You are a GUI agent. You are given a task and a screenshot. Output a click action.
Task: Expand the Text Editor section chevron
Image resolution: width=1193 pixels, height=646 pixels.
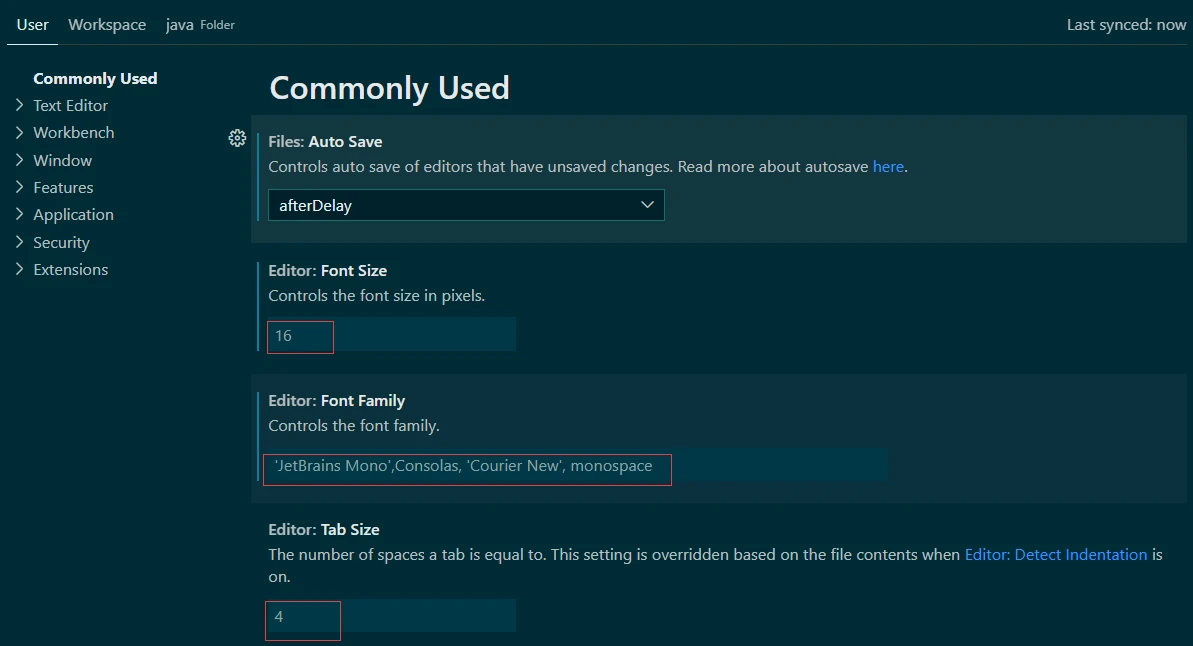tap(19, 105)
